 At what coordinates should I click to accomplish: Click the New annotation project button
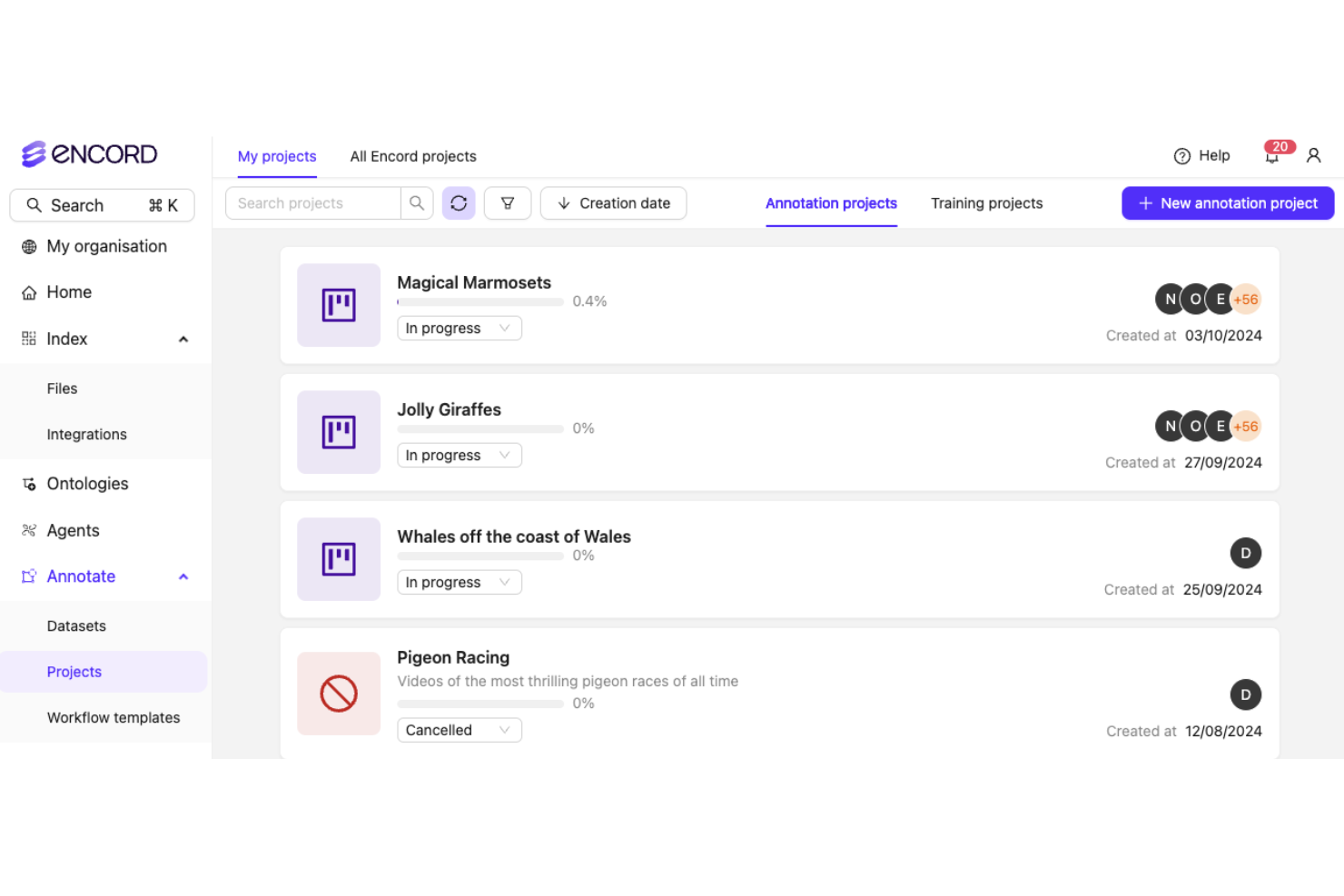1227,202
